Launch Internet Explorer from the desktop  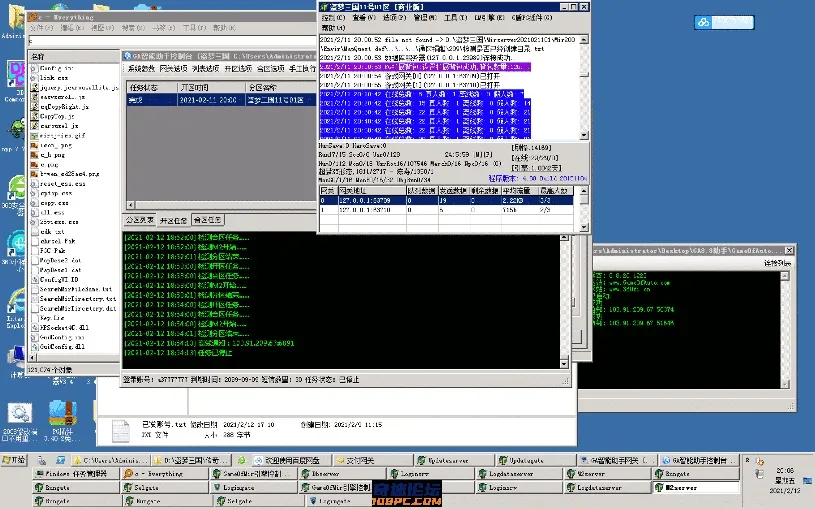16,302
